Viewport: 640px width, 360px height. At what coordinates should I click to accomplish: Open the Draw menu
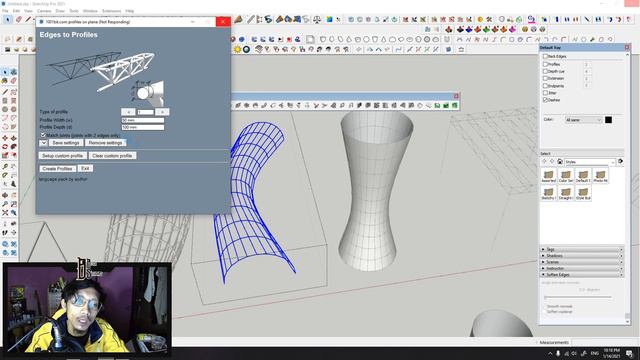point(60,11)
